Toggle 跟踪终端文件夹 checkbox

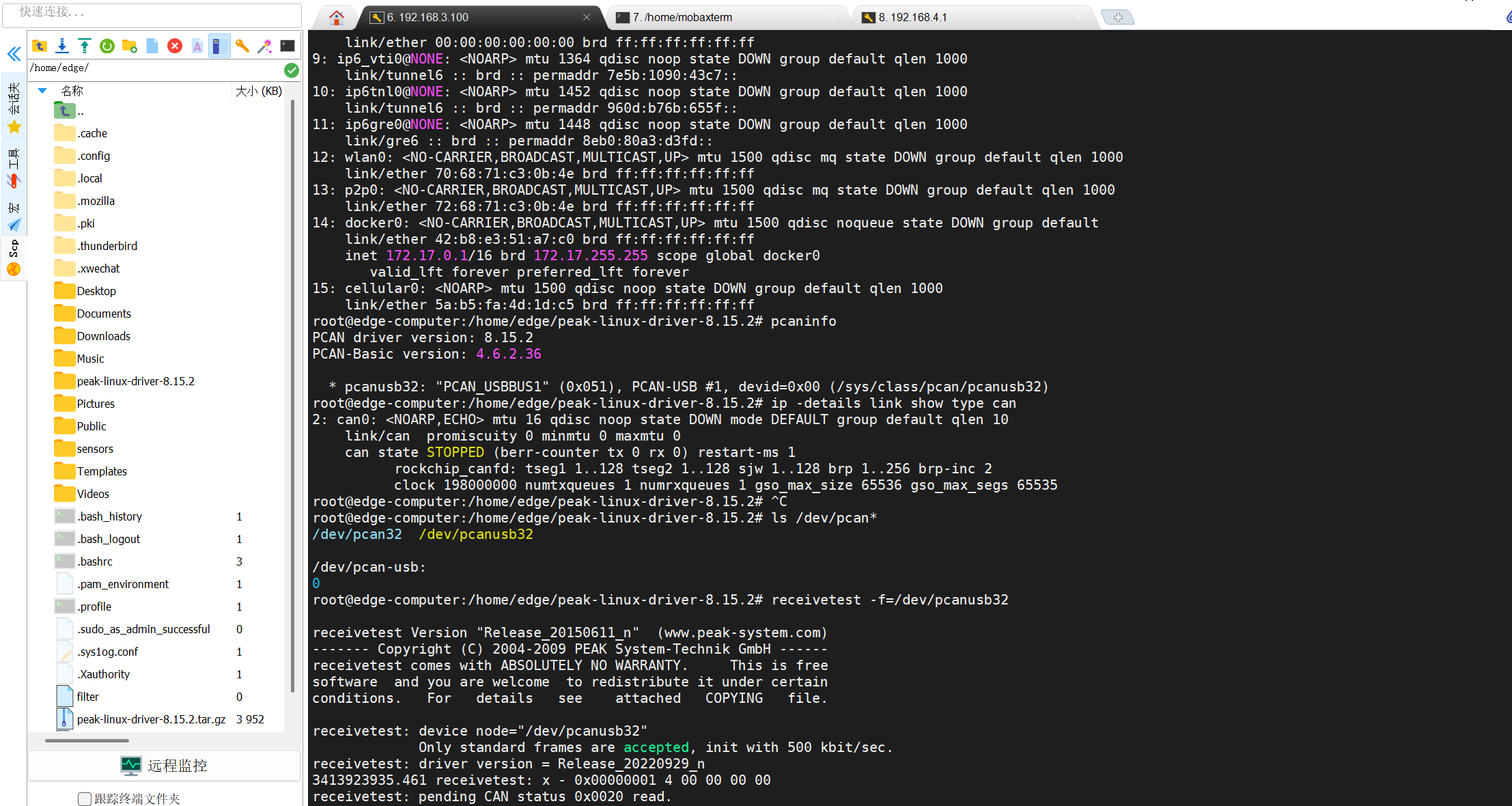pos(85,798)
